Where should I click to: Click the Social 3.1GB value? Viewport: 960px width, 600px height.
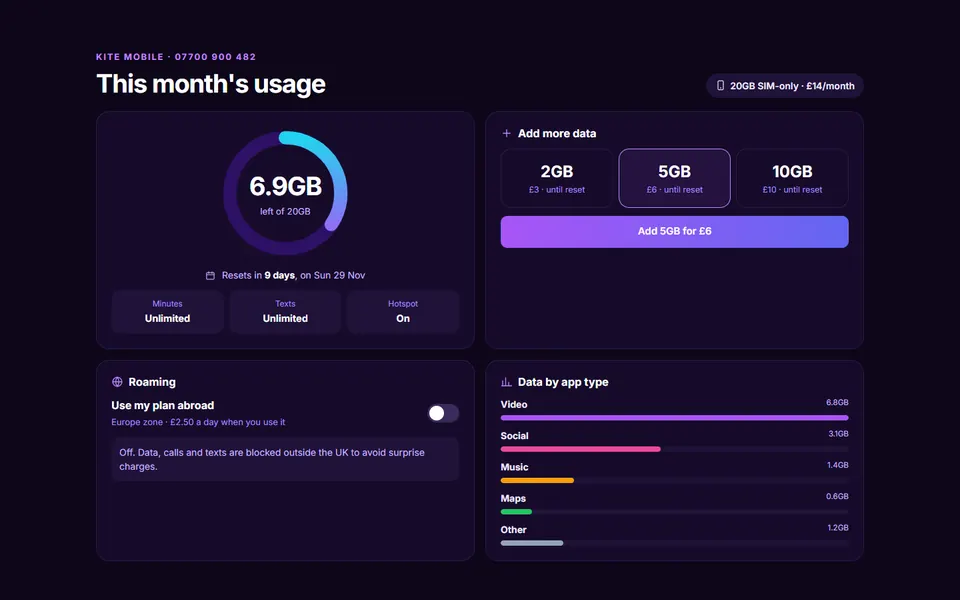click(838, 433)
